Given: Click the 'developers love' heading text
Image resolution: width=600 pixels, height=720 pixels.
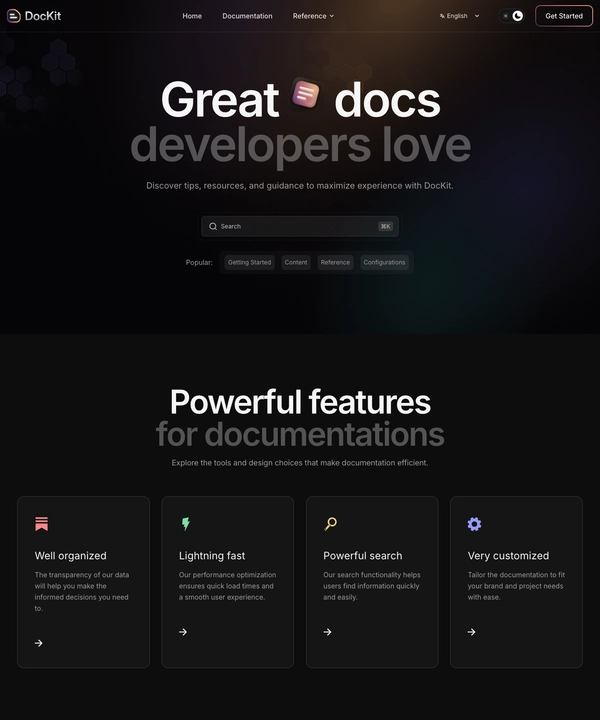Looking at the screenshot, I should pyautogui.click(x=301, y=146).
